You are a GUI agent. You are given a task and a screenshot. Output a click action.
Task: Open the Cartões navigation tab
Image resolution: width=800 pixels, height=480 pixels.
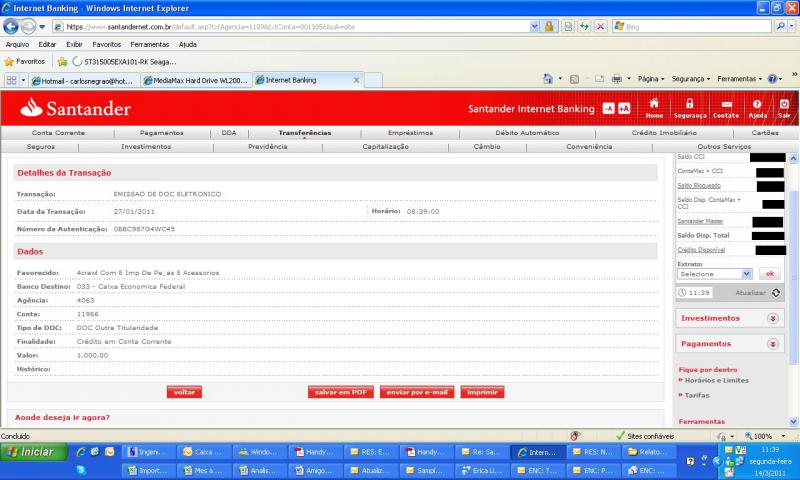tap(765, 133)
